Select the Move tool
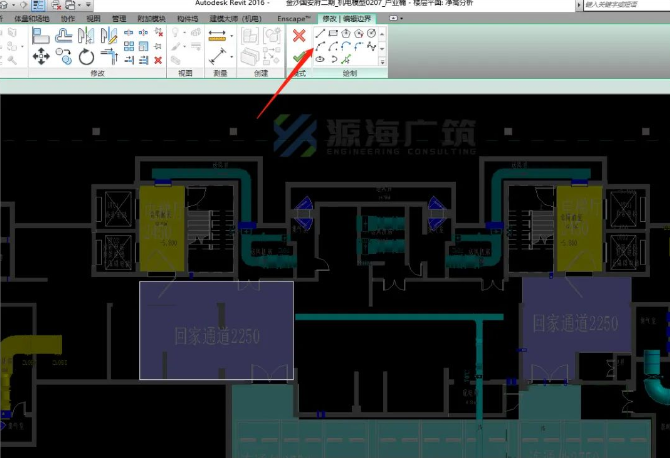Viewport: 670px width, 458px height. [x=41, y=56]
